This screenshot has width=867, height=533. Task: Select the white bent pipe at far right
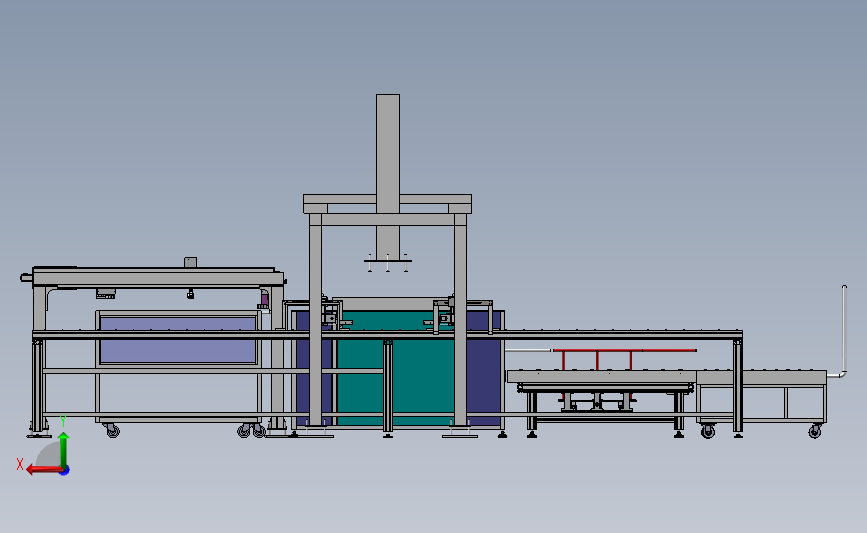843,332
